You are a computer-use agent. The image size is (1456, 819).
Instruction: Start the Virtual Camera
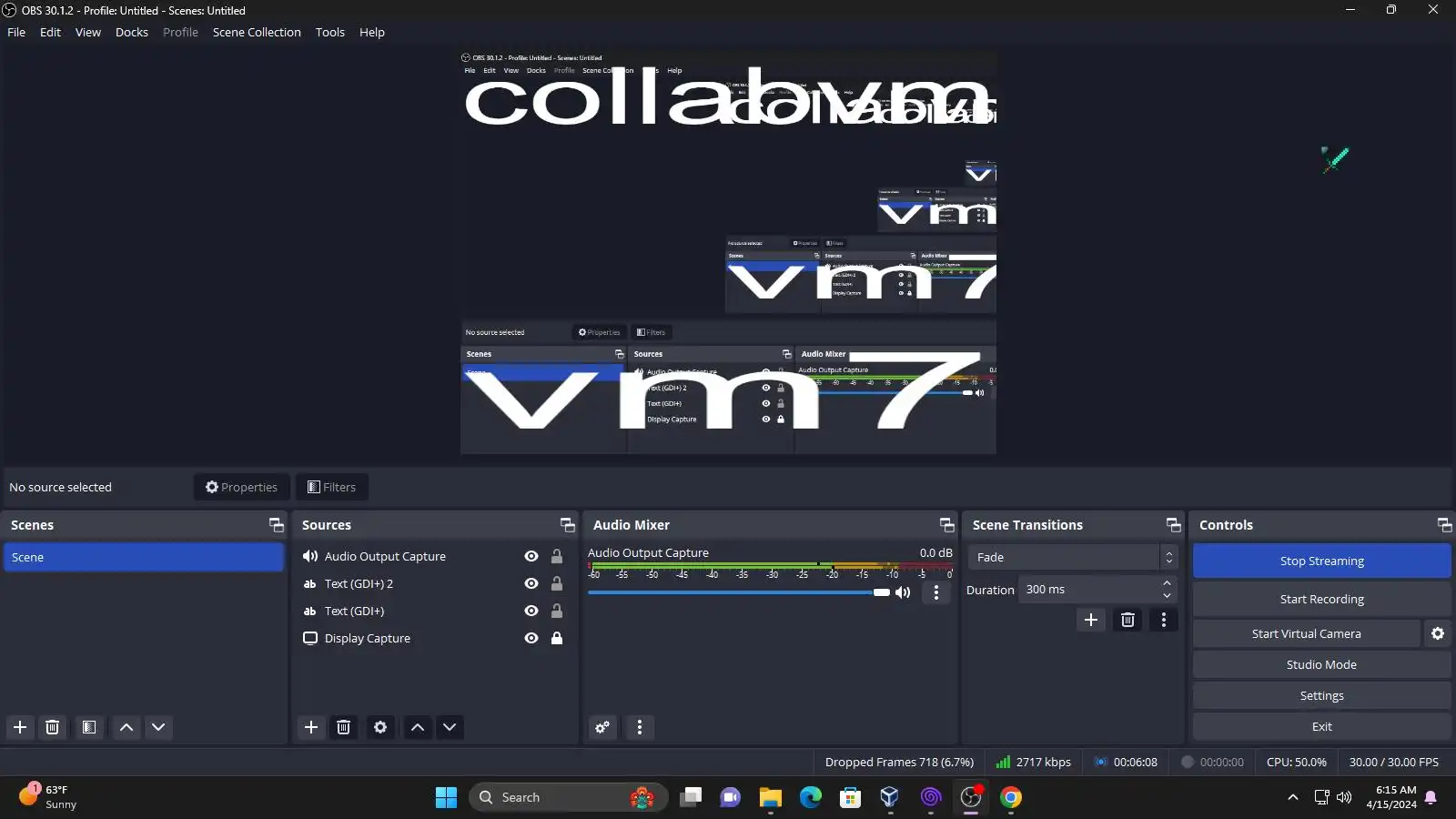1307,633
